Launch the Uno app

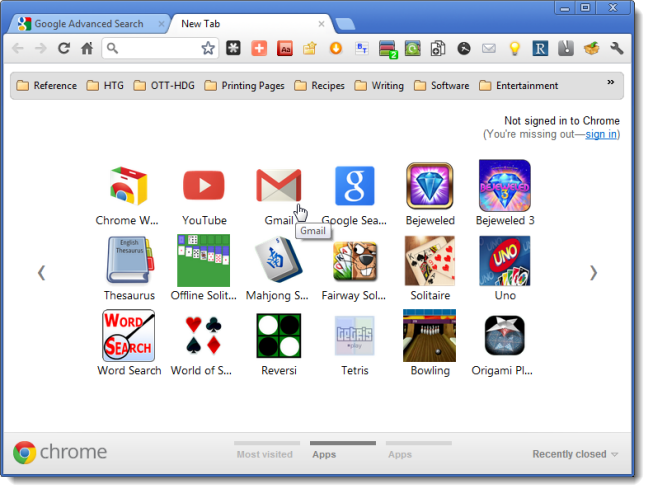click(504, 260)
